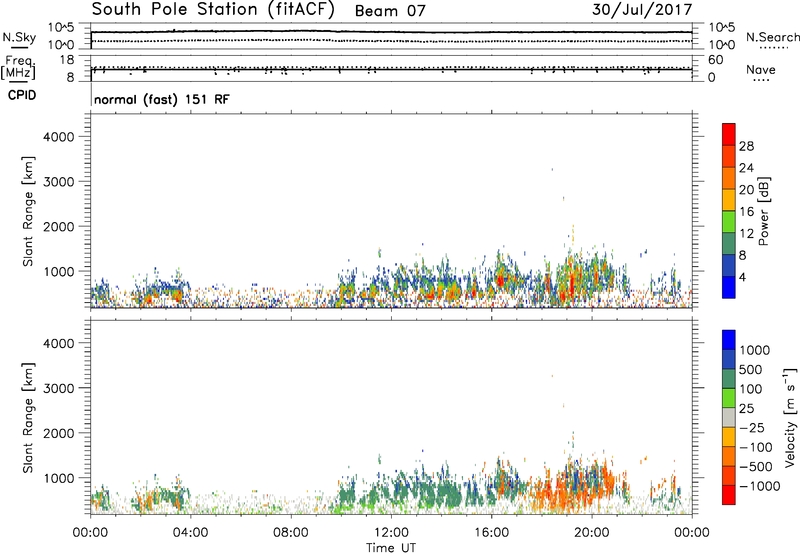The width and height of the screenshot is (800, 554).
Task: Click the 'Power [dB]' colorbar title
Action: tap(764, 211)
